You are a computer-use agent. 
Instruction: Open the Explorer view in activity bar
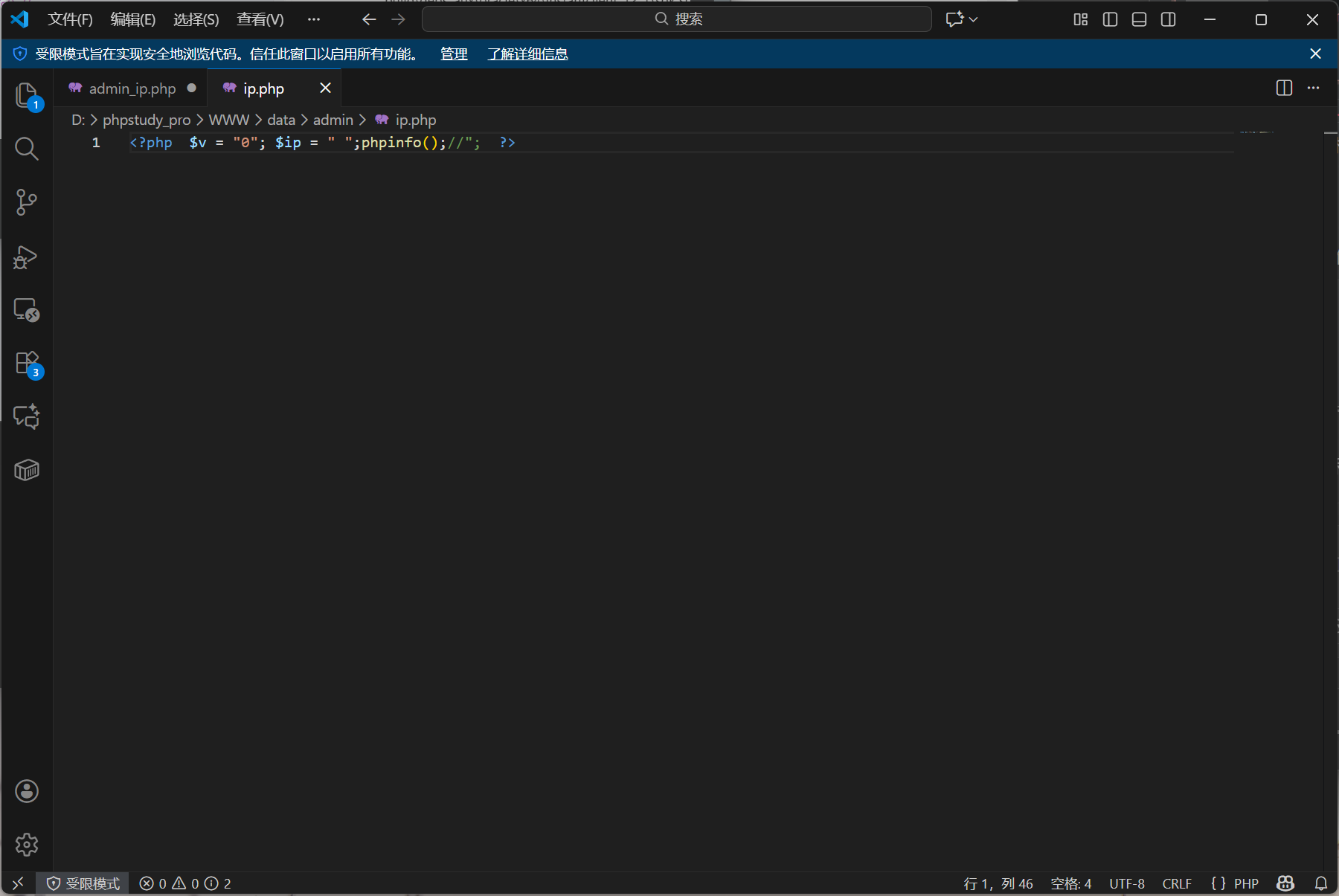click(26, 96)
